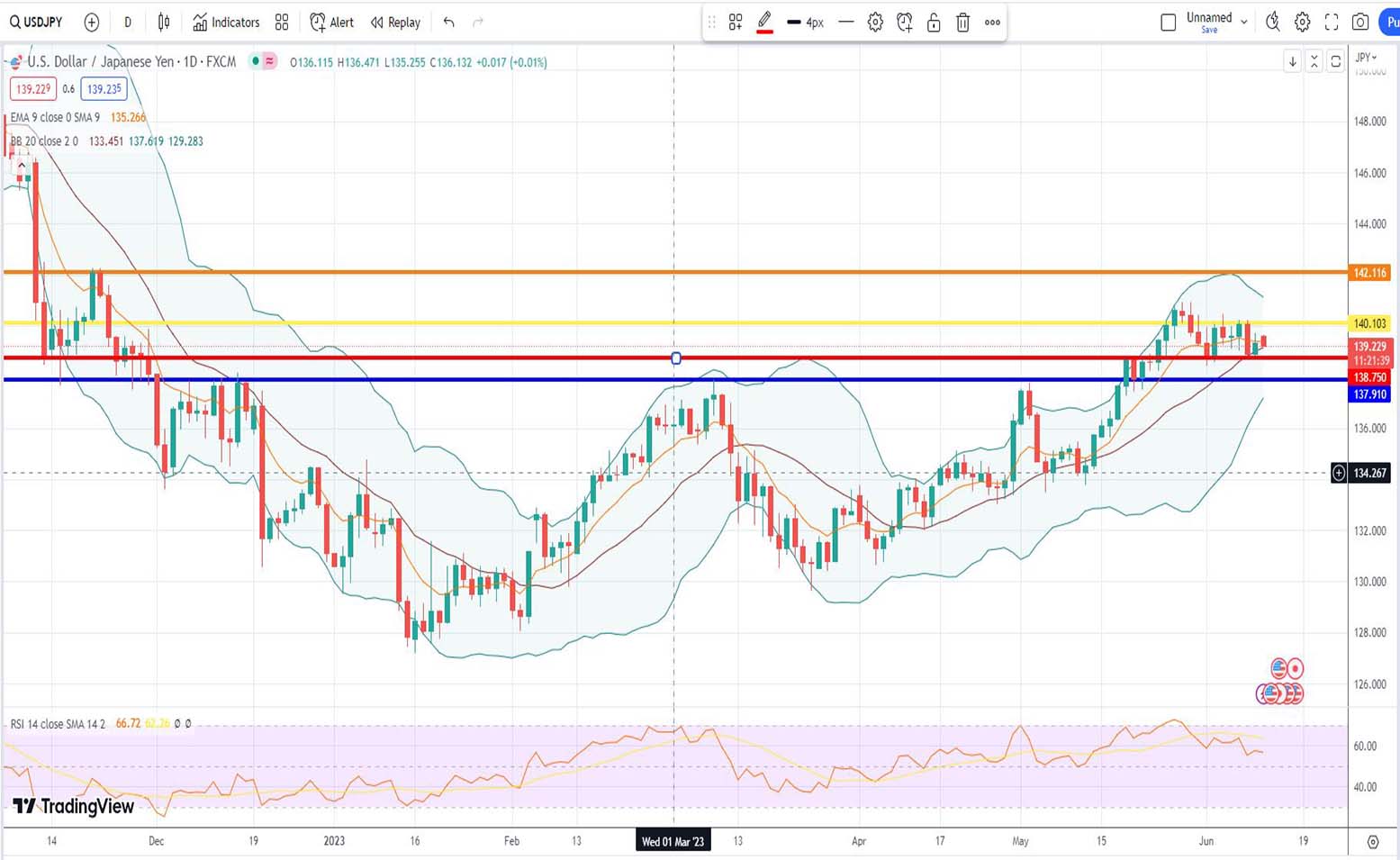Viewport: 1400px width, 860px height.
Task: Click the Alert button
Action: tap(331, 23)
